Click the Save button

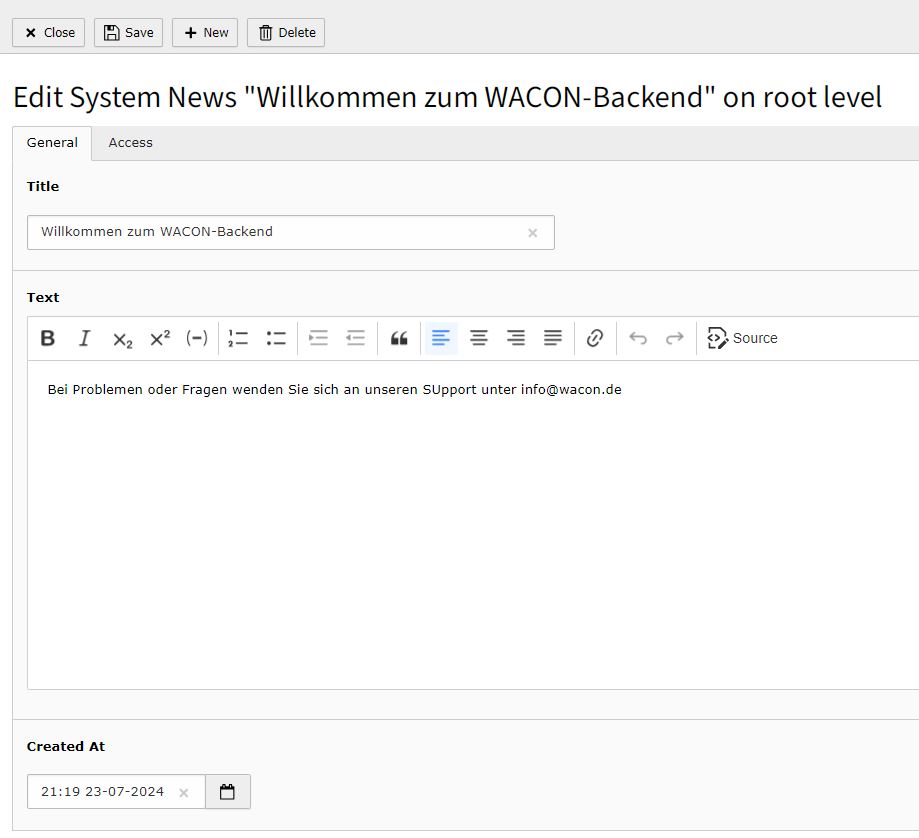tap(128, 33)
